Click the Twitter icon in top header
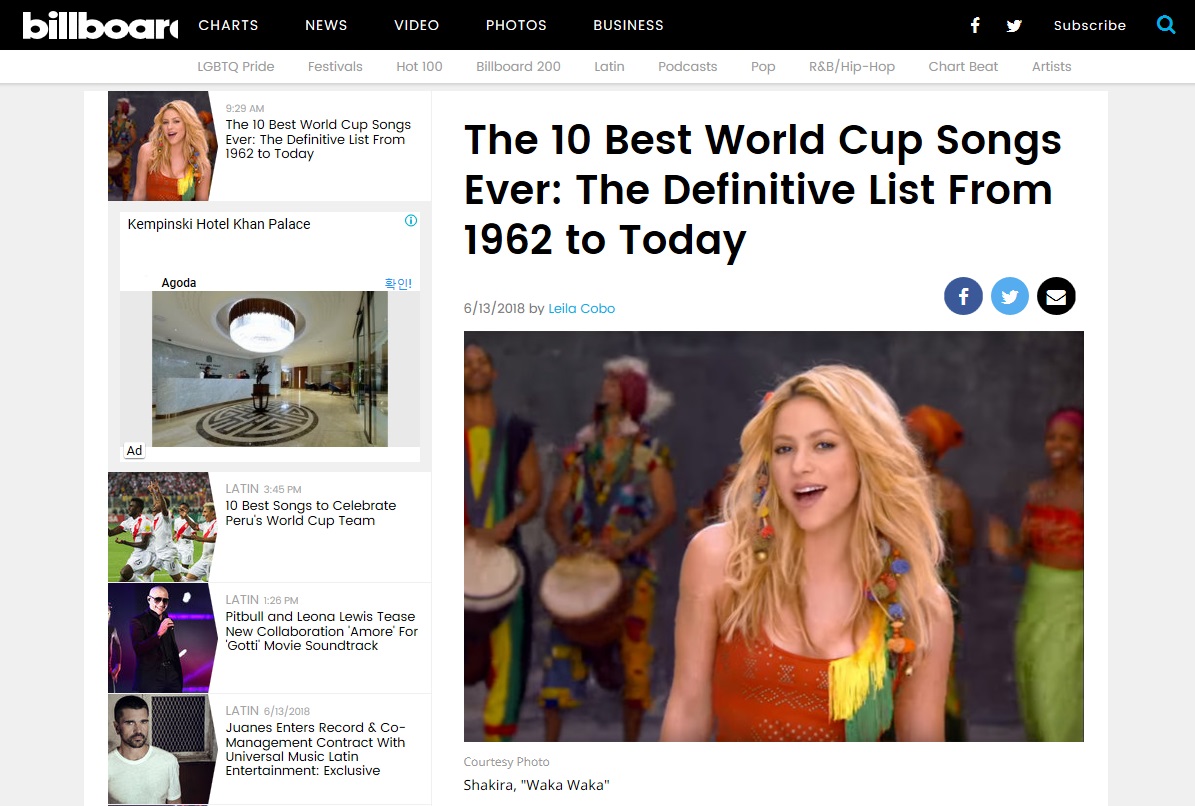The image size is (1195, 806). [1014, 26]
